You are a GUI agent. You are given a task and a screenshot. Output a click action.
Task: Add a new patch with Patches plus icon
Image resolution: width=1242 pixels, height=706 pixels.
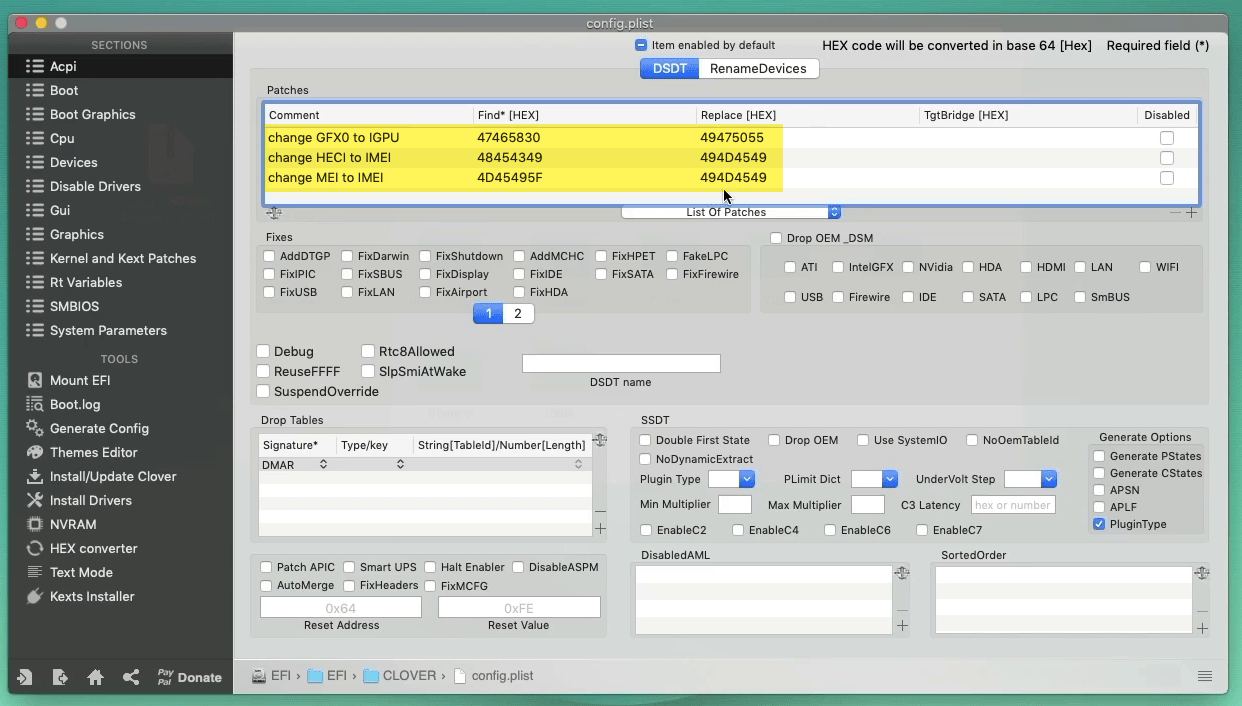point(1191,213)
